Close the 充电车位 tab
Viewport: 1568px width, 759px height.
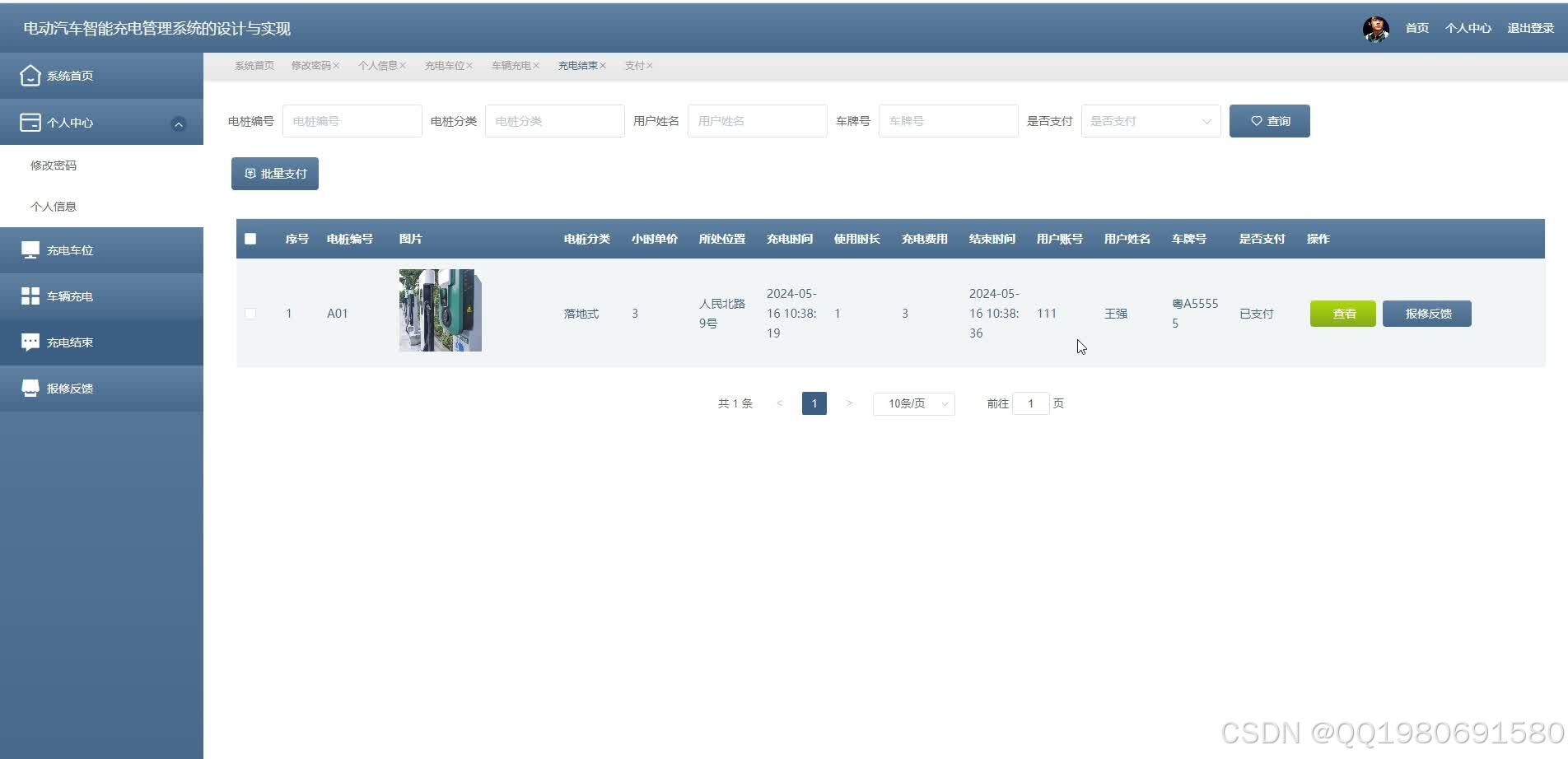pyautogui.click(x=469, y=66)
